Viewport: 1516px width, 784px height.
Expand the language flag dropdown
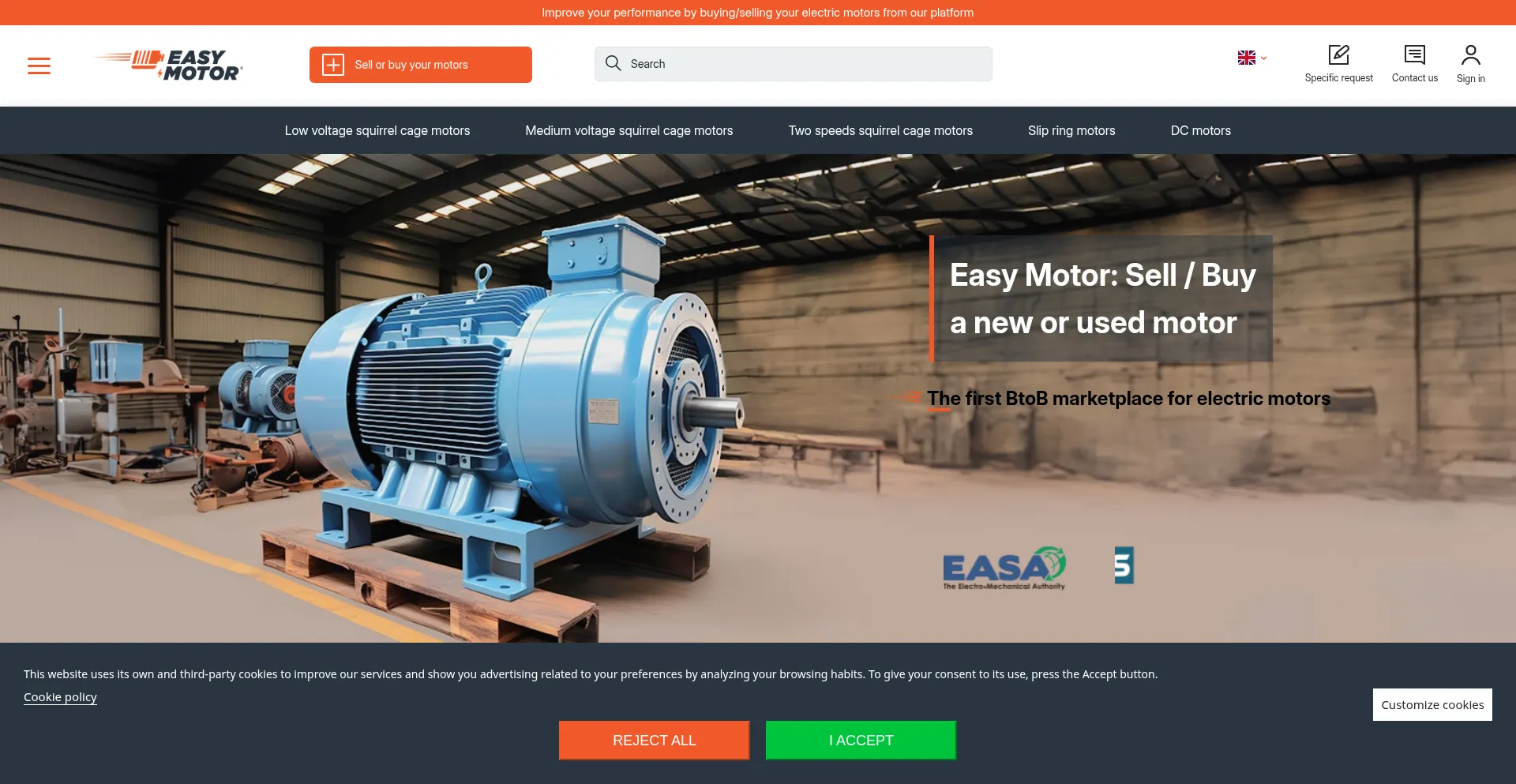pyautogui.click(x=1251, y=58)
